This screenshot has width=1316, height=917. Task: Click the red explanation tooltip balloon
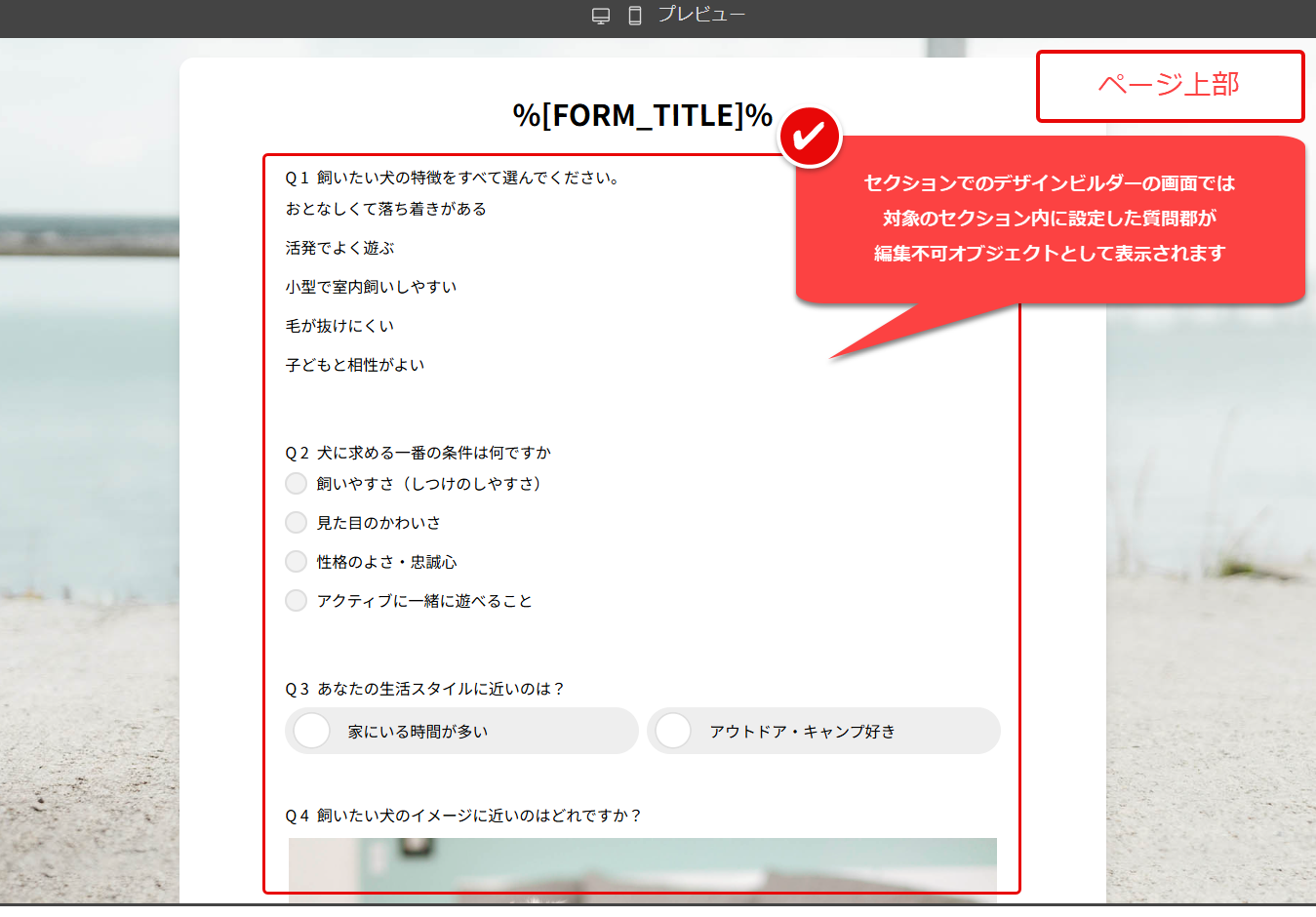(1049, 219)
